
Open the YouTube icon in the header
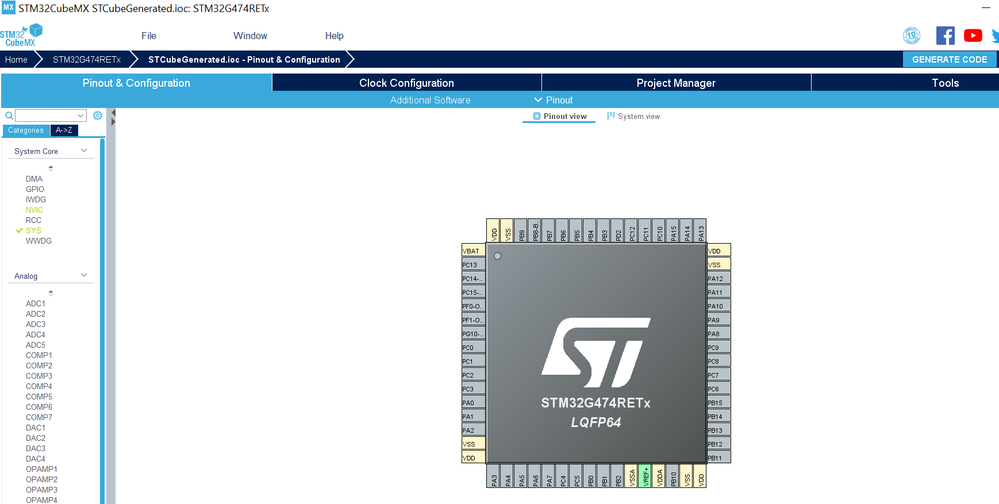972,36
